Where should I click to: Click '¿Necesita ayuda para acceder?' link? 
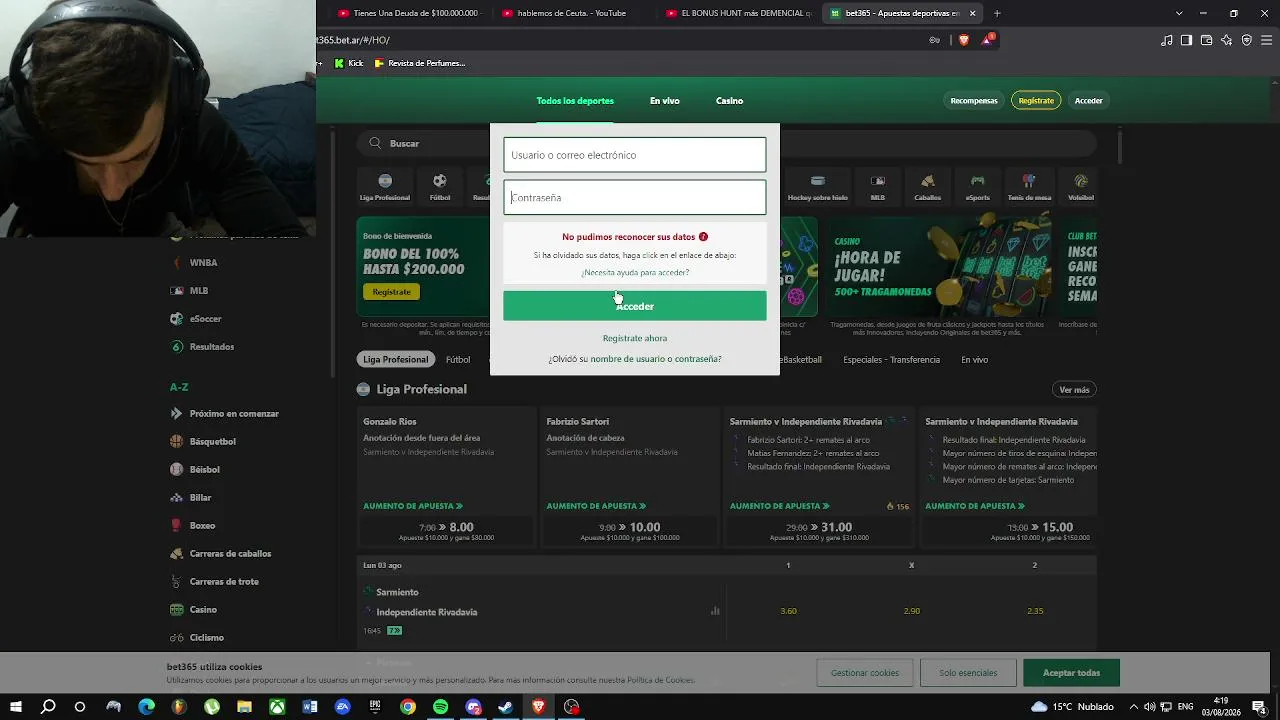(x=635, y=273)
